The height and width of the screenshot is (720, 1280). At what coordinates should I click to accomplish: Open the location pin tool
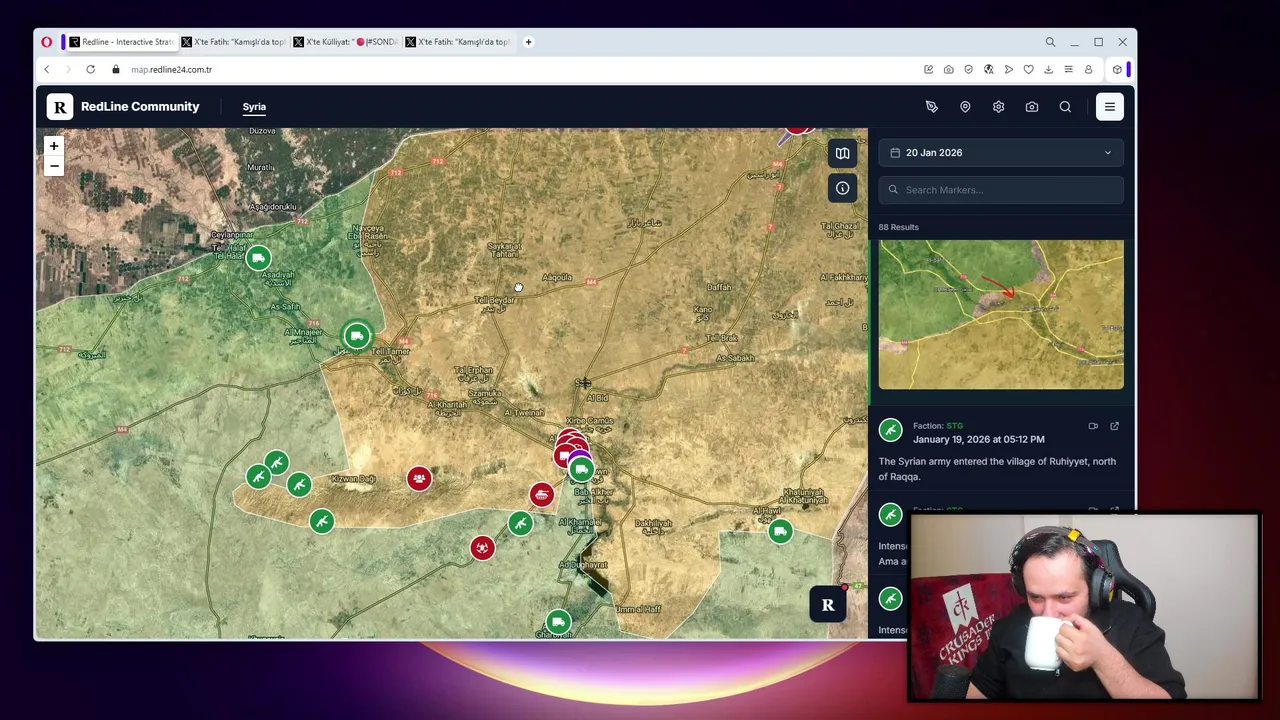(x=965, y=107)
